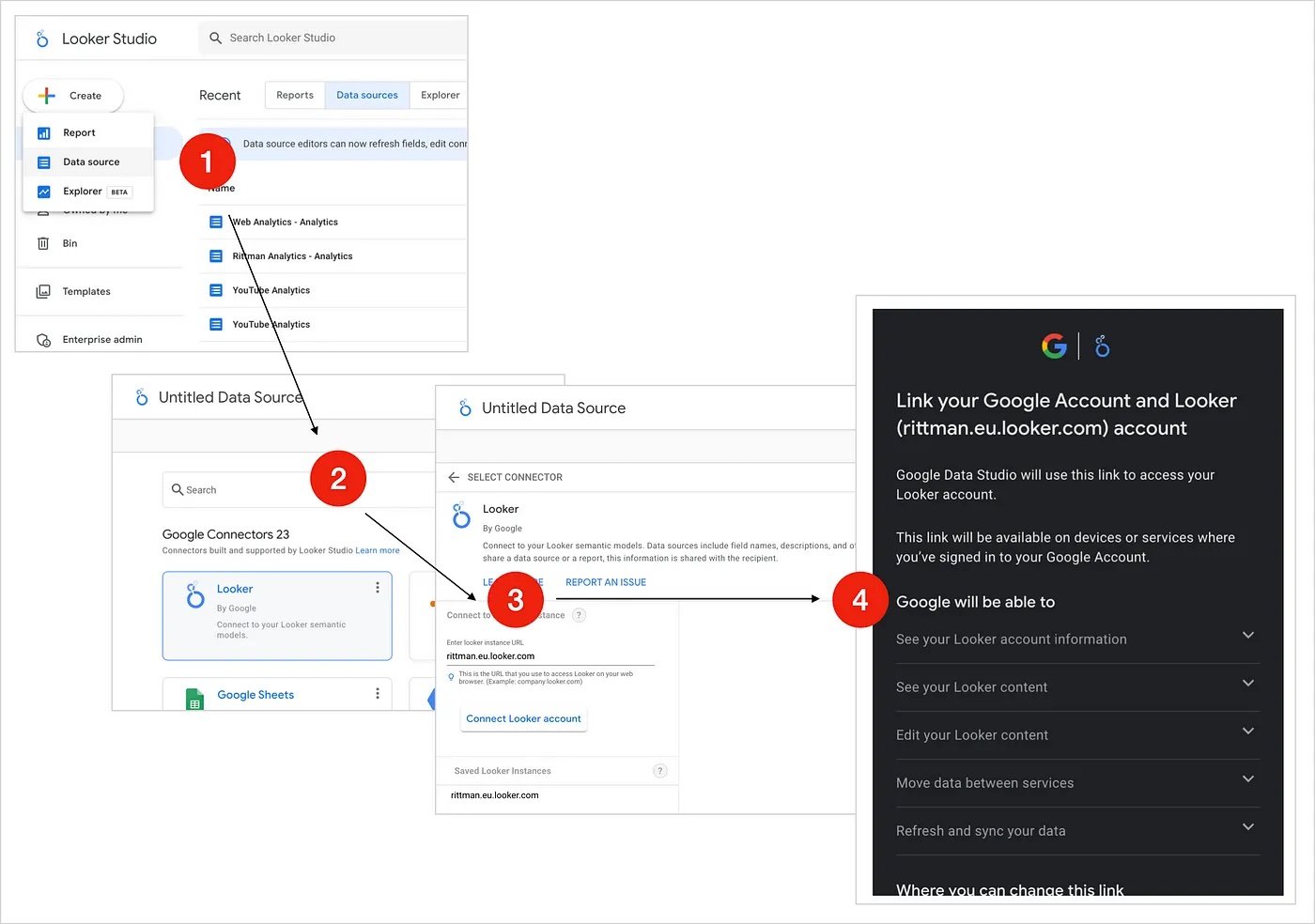Image resolution: width=1315 pixels, height=924 pixels.
Task: Select the Looker connector logo icon
Action: click(x=194, y=593)
